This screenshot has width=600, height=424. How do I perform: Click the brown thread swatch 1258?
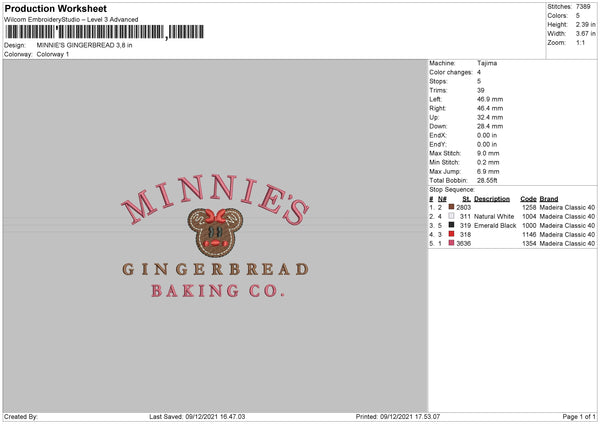451,207
